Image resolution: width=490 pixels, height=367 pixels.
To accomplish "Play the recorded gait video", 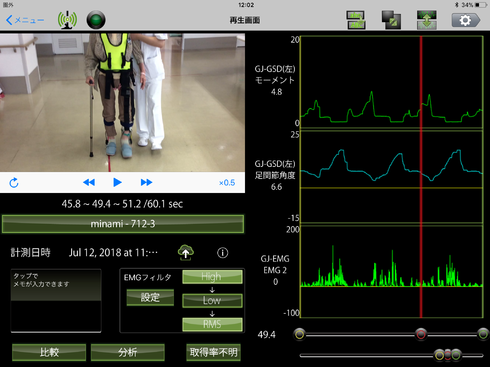I will (x=117, y=182).
